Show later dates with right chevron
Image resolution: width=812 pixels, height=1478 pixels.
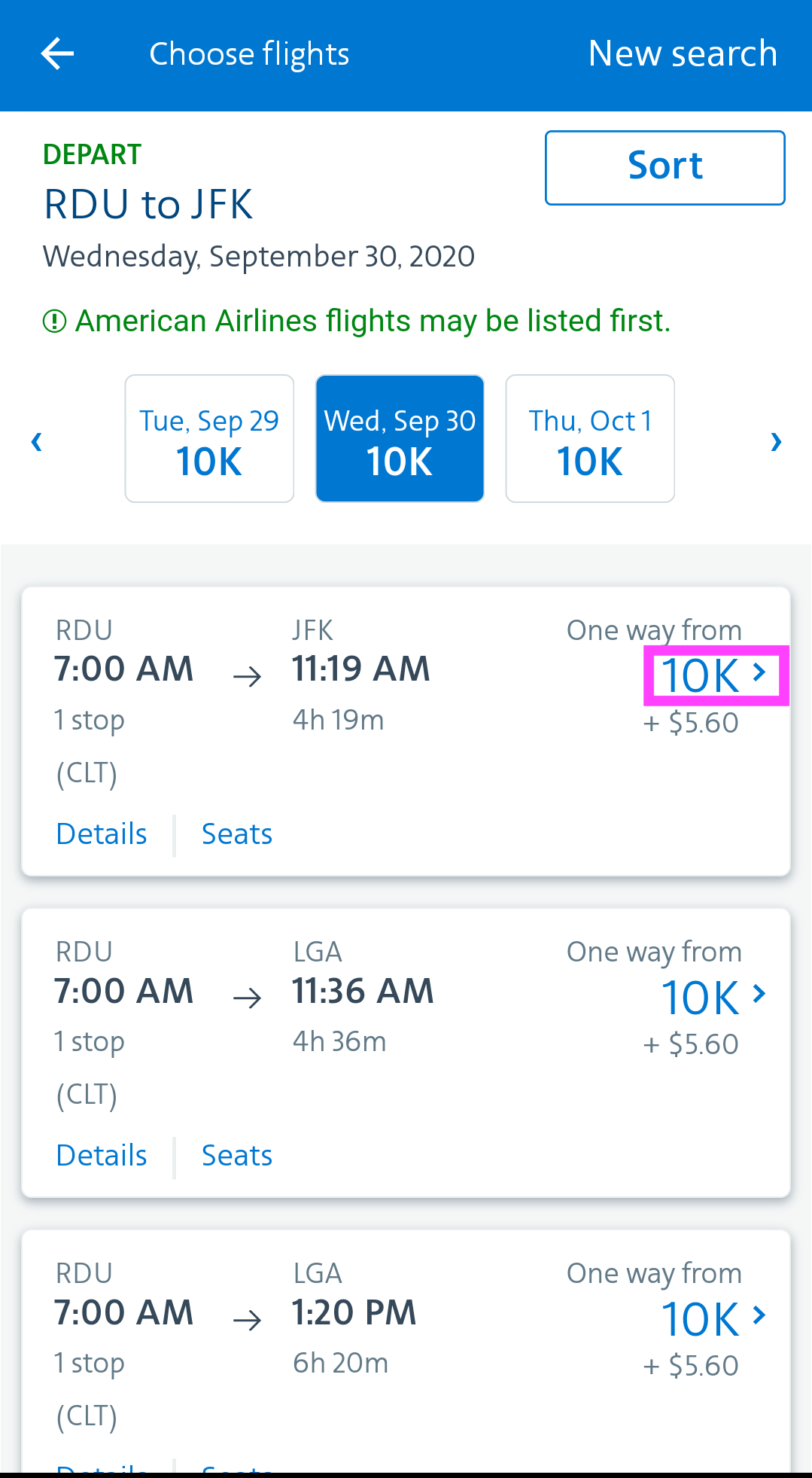pyautogui.click(x=776, y=441)
